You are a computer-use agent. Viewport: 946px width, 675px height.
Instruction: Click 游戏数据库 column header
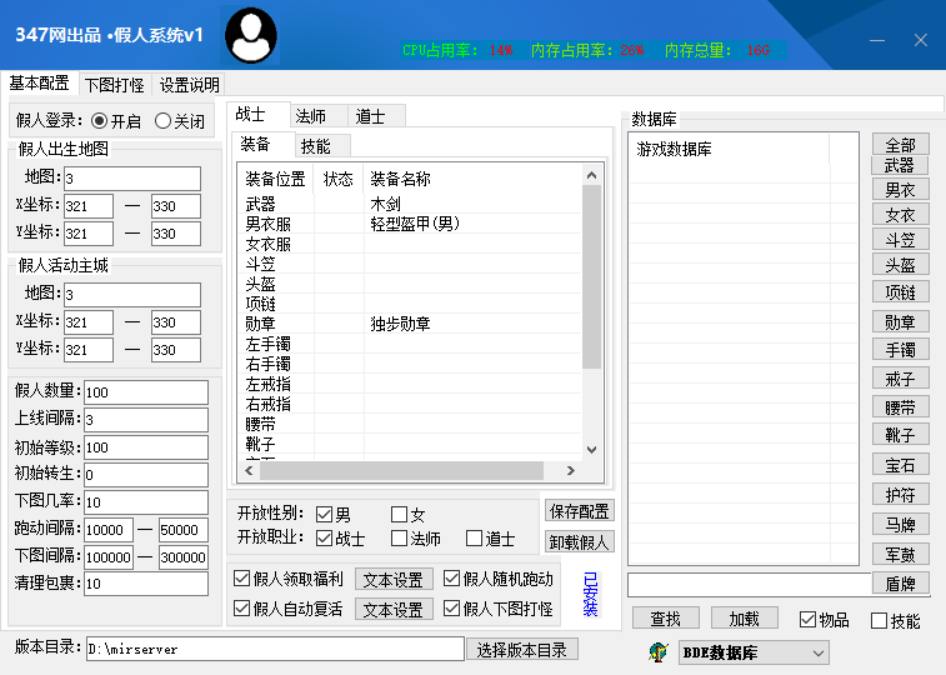tap(729, 149)
